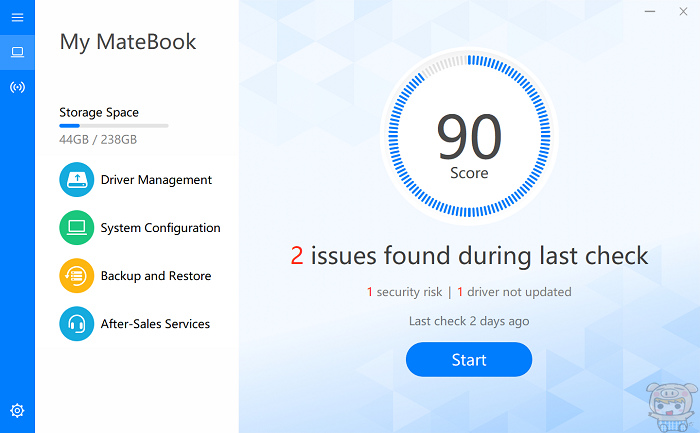The image size is (700, 433).
Task: Click the Driver Management blue drive icon
Action: coord(77,179)
